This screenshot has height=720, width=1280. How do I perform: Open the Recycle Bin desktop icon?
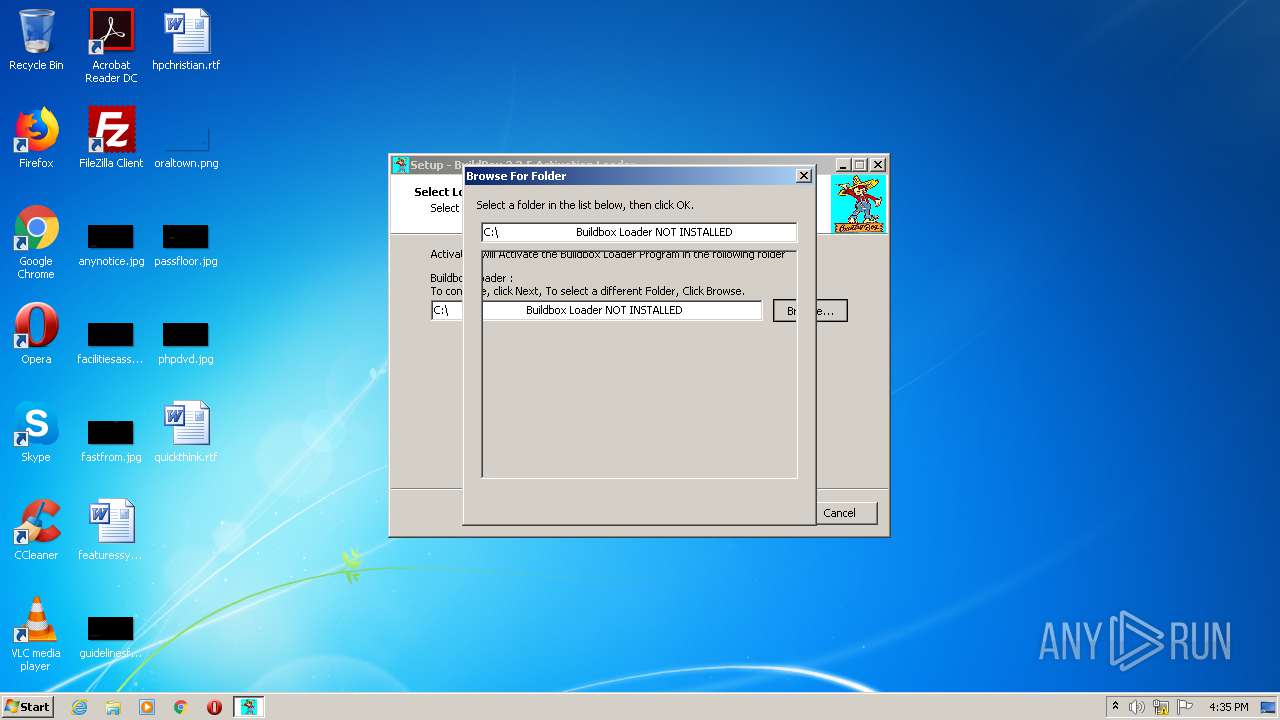pos(36,40)
